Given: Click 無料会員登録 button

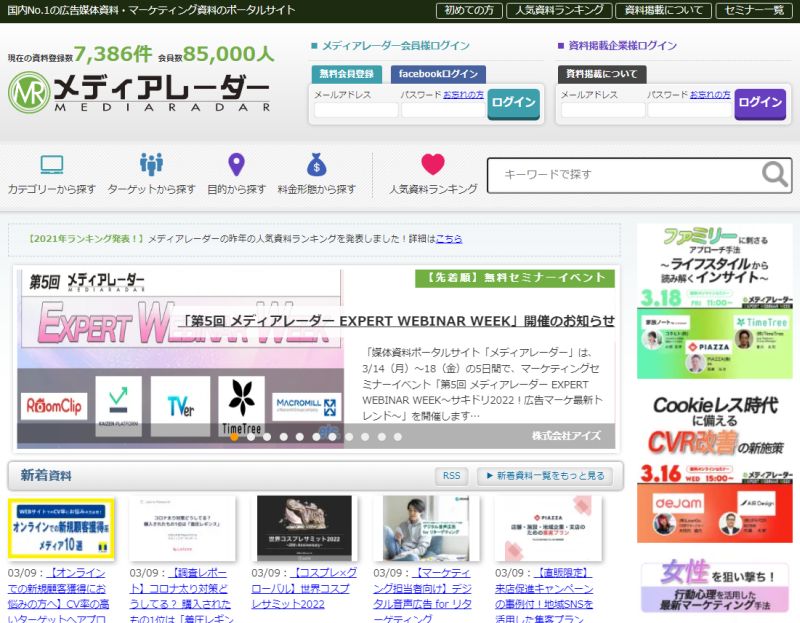Looking at the screenshot, I should click(347, 74).
